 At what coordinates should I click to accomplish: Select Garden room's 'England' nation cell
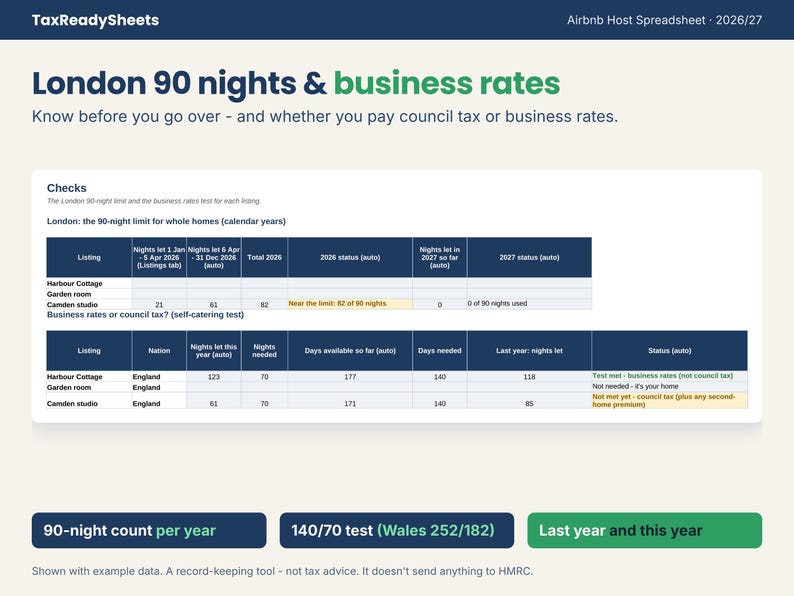tap(159, 387)
